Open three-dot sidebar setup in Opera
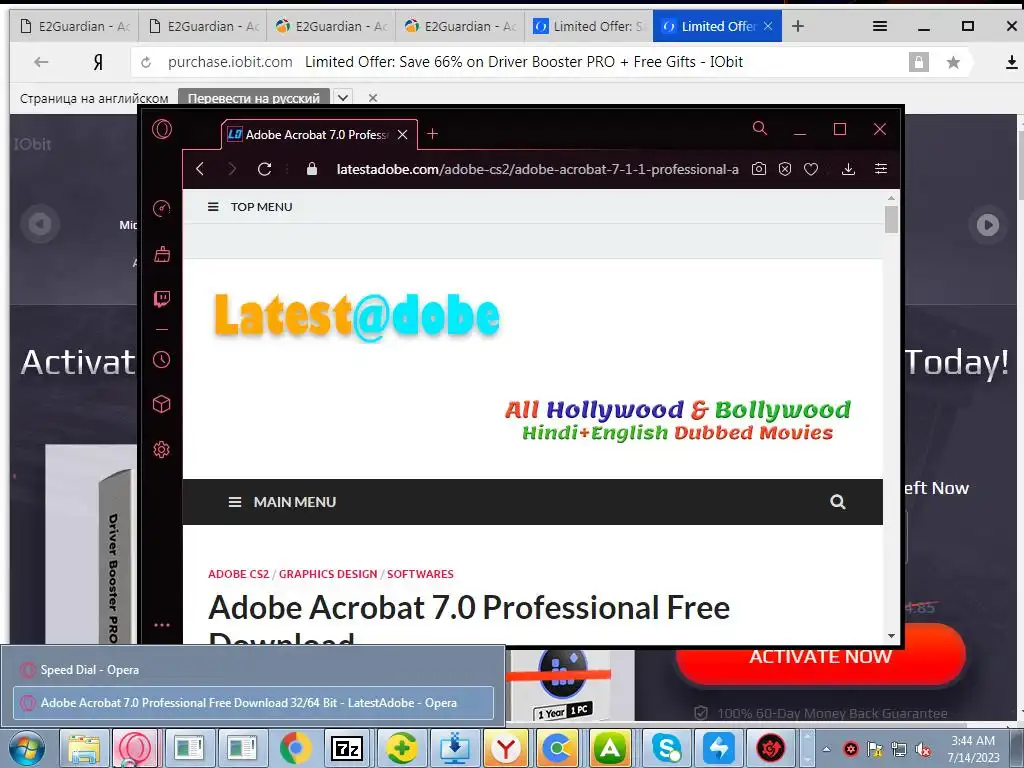Screen dimensions: 1024x768 pos(161,625)
